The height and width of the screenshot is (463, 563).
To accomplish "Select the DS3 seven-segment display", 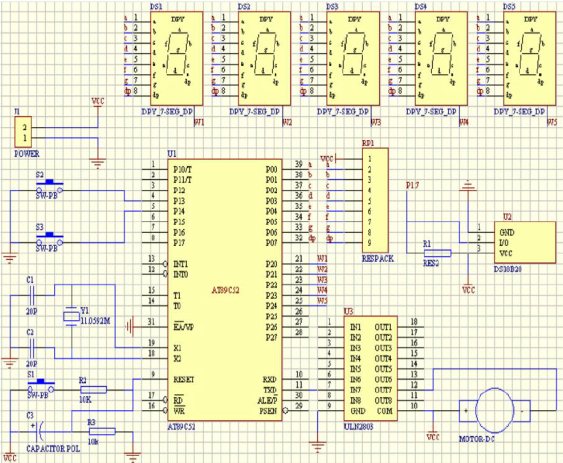I will [x=353, y=58].
